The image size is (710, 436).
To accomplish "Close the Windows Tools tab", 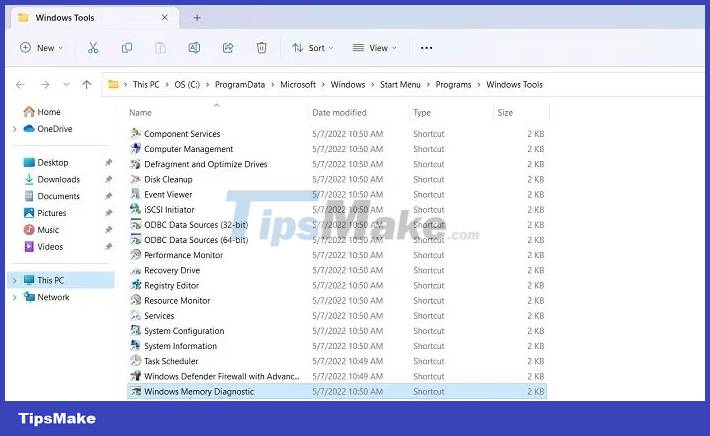I will point(164,17).
